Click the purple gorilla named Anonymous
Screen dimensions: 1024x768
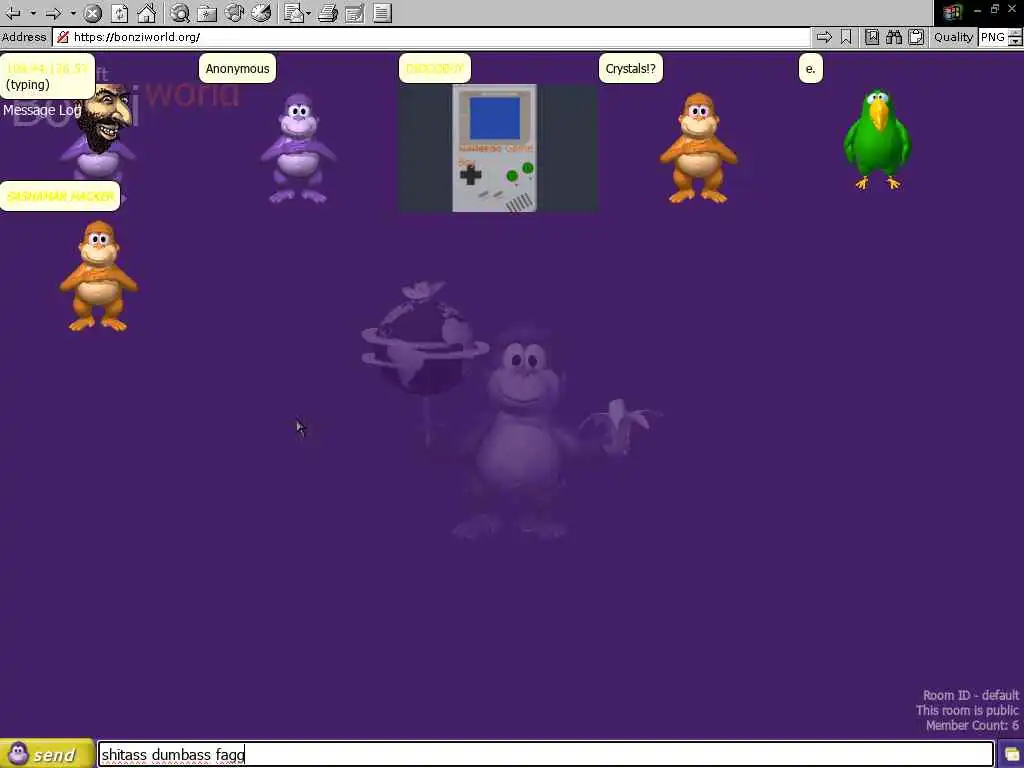coord(298,148)
